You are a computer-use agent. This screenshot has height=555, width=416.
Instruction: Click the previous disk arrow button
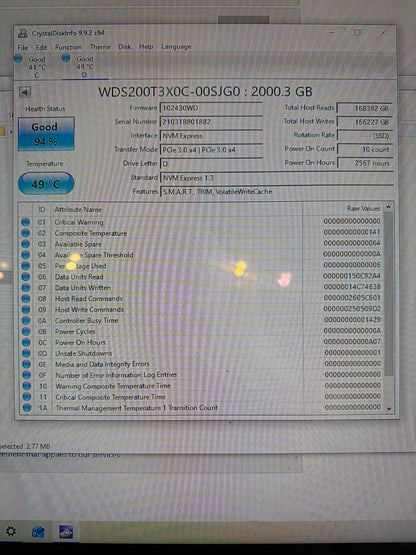click(x=25, y=92)
